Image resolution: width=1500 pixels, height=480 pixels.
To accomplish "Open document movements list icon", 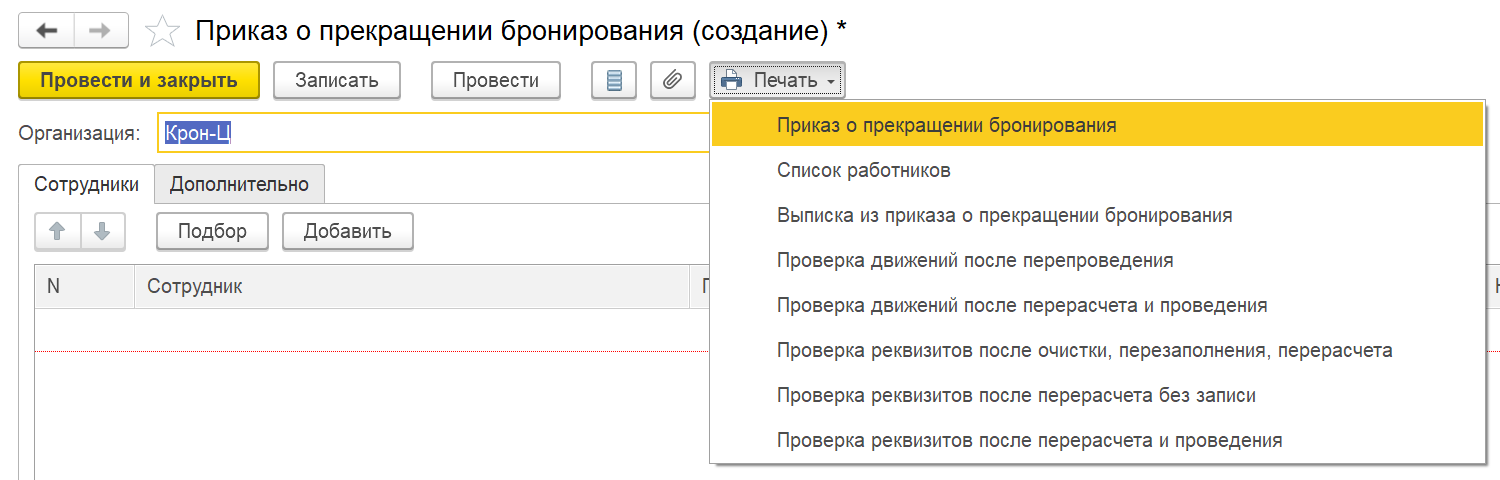I will [614, 81].
